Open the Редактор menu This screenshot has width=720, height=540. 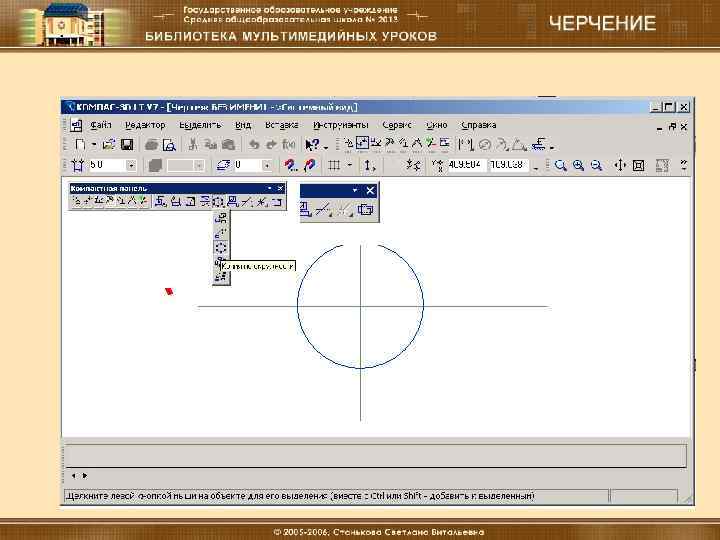tap(145, 125)
